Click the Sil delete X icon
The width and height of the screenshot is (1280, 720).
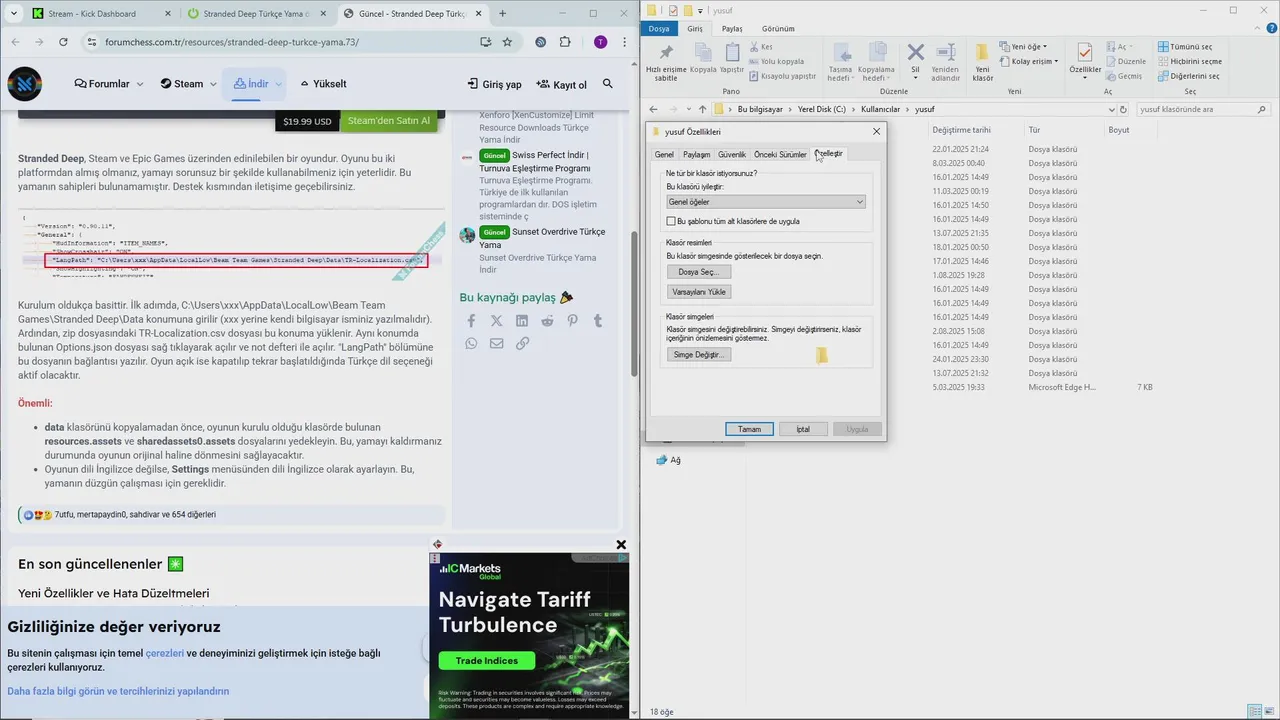[x=915, y=52]
